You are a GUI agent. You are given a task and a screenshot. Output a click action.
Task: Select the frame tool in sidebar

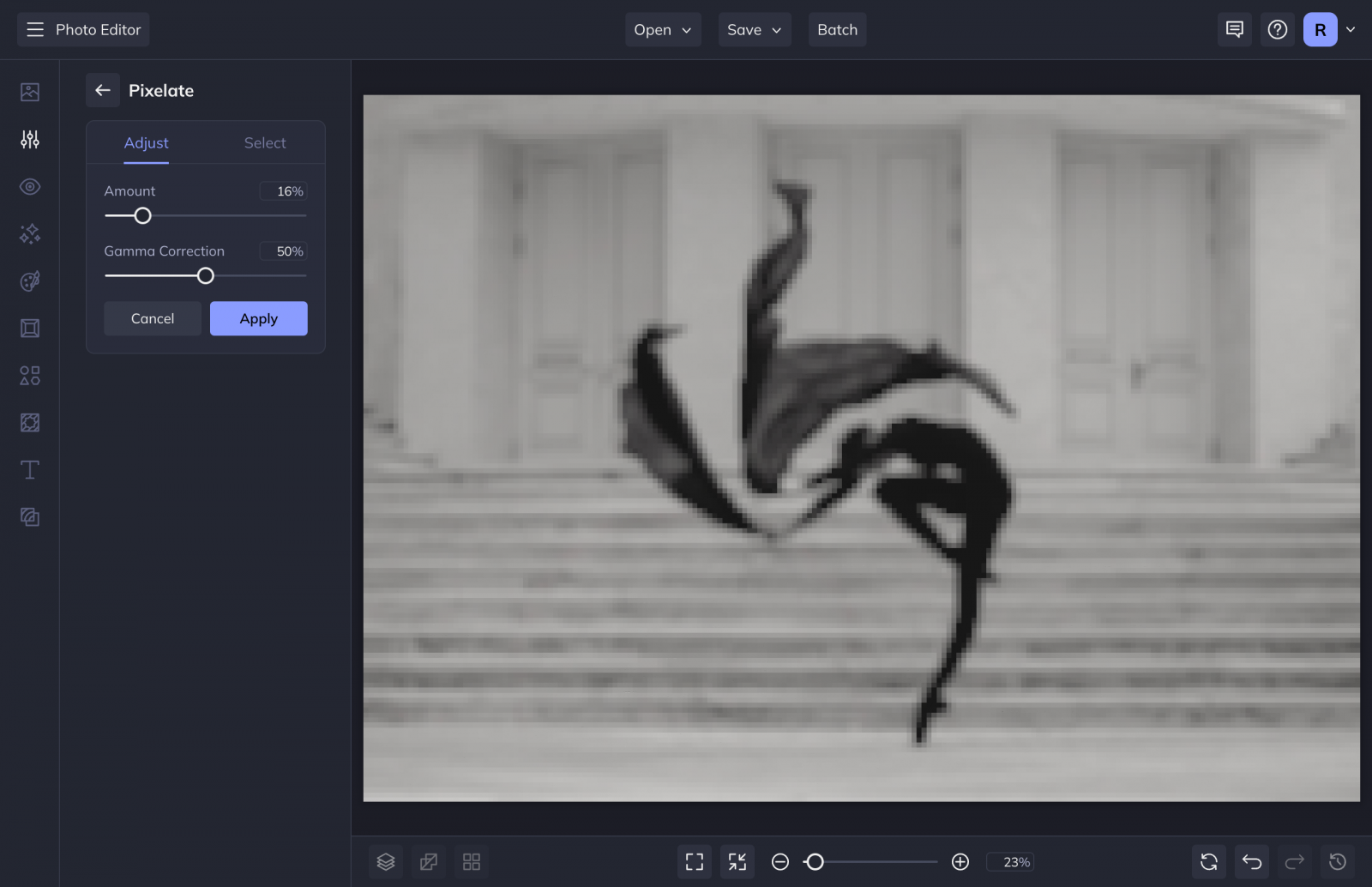pos(29,328)
